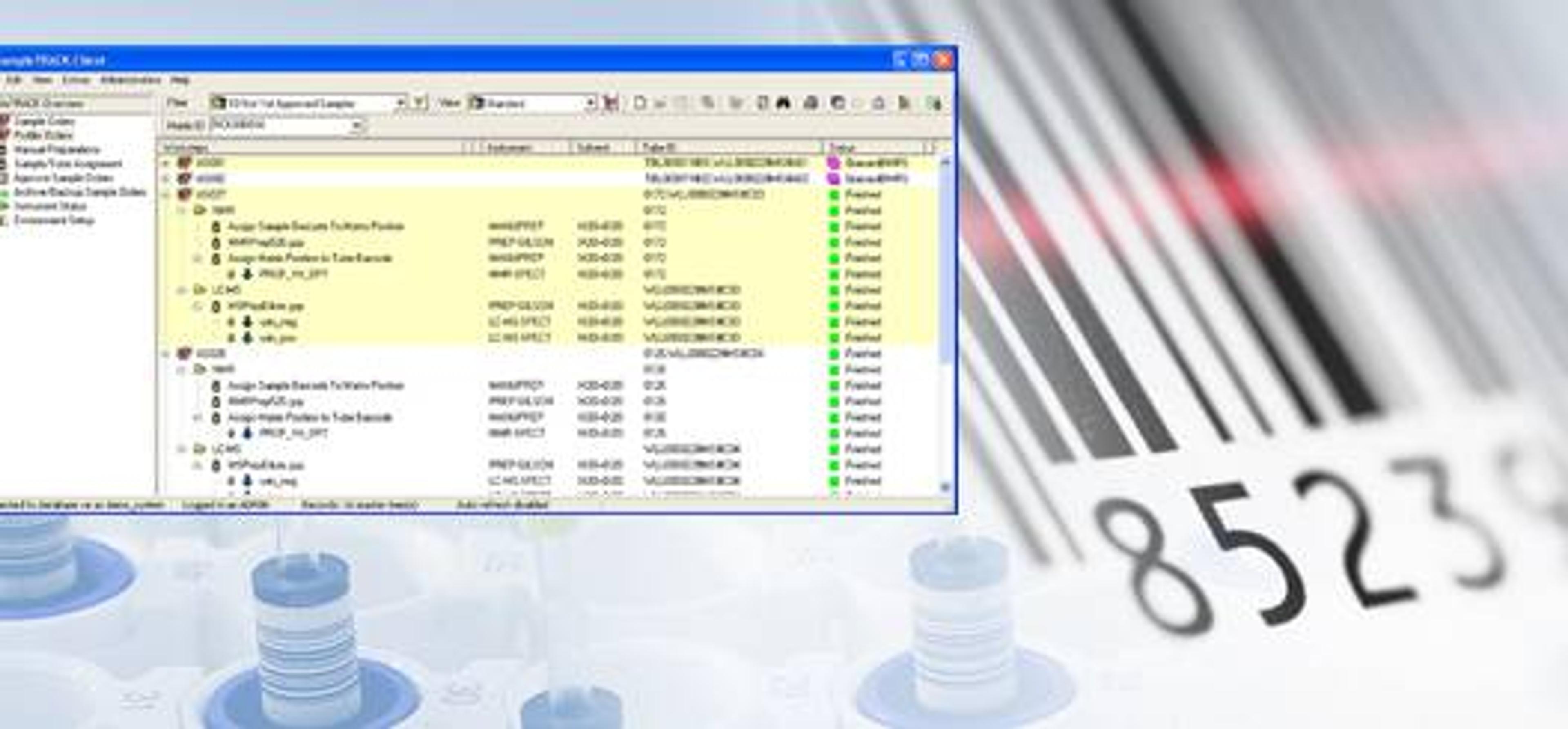
Task: Expand the first sample order row
Action: click(x=166, y=163)
